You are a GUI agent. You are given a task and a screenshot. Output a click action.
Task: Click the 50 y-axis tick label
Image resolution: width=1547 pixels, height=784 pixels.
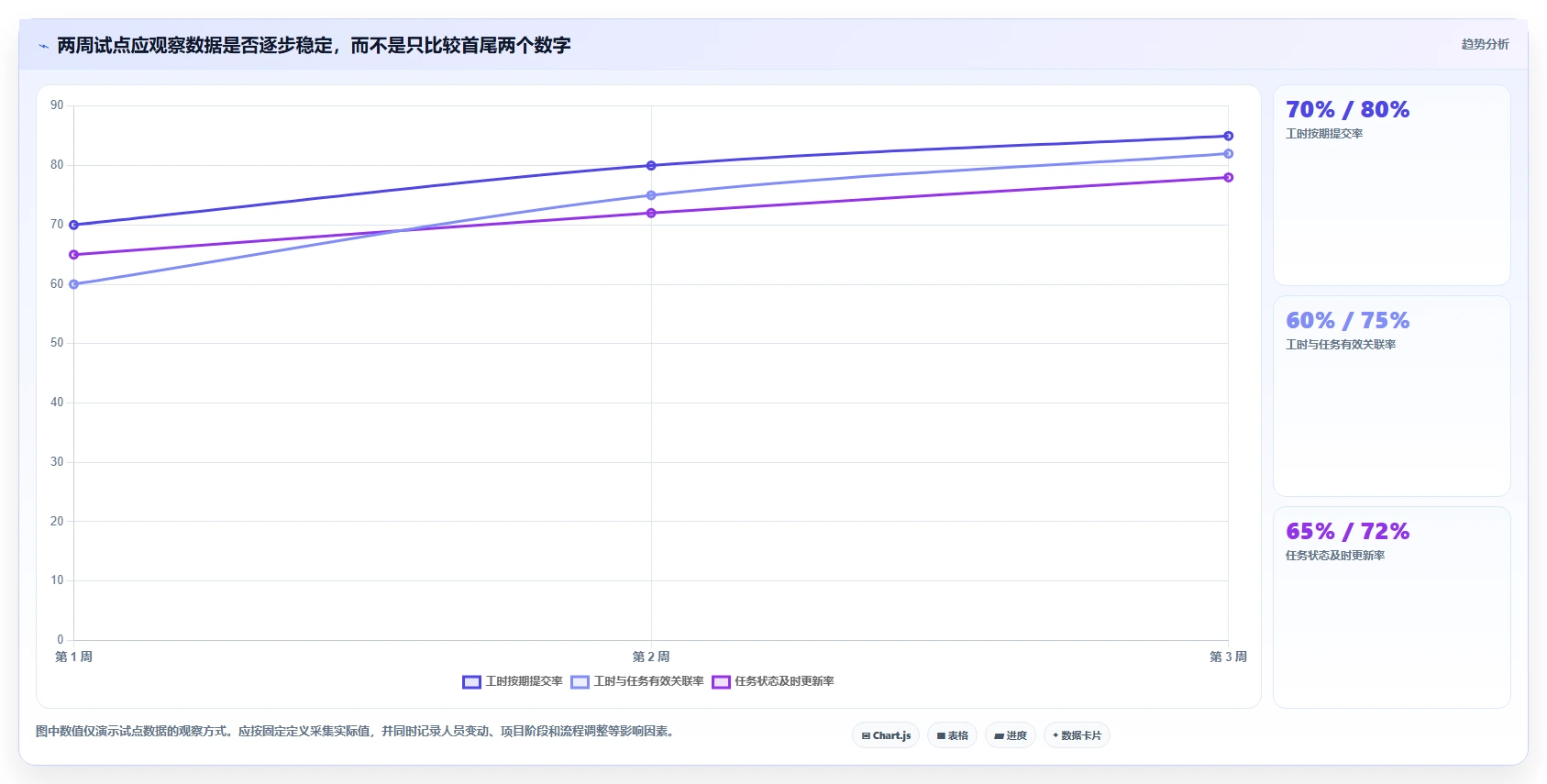pyautogui.click(x=57, y=343)
